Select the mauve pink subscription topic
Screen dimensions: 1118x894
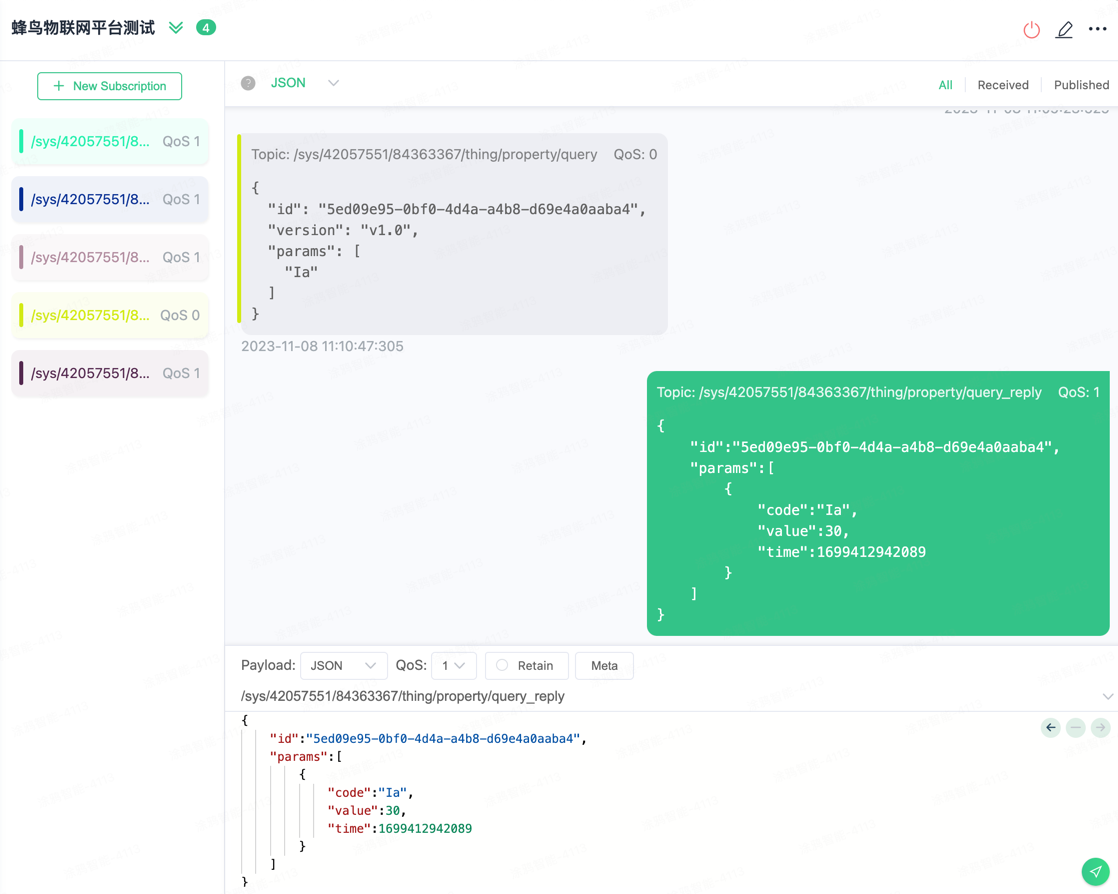coord(111,257)
